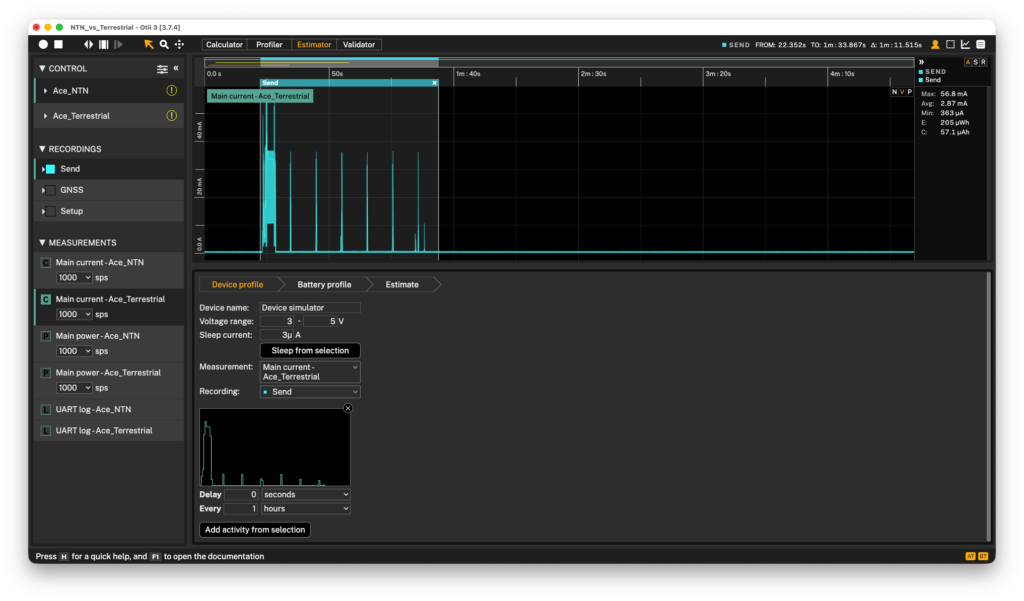Toggle Main power - Ace_NTN channel icon

click(46, 336)
